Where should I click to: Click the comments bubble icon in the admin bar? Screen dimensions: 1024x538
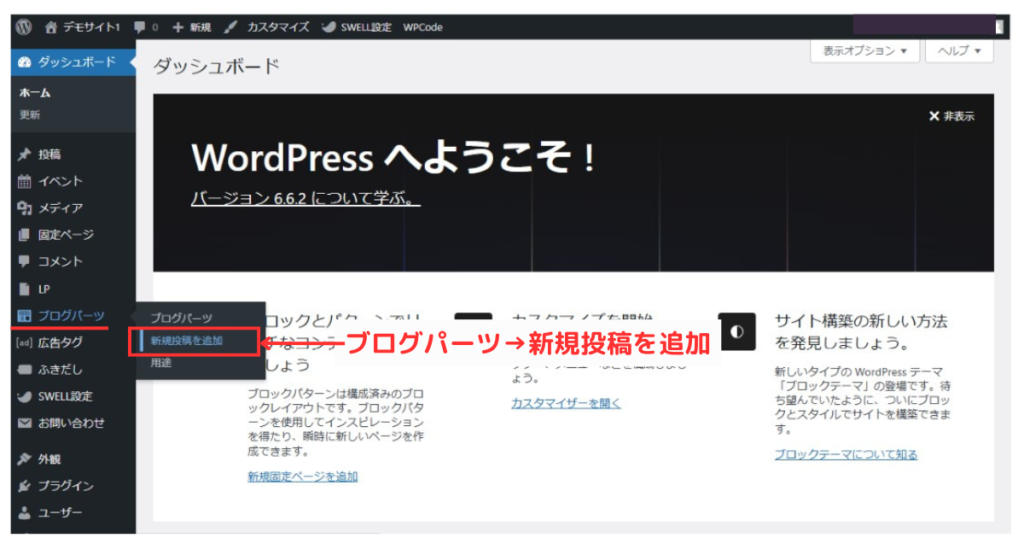click(x=140, y=27)
